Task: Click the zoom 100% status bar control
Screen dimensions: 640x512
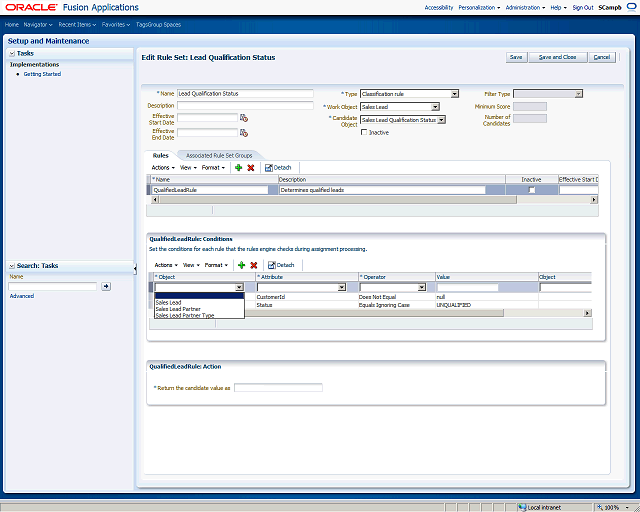Action: pos(611,507)
